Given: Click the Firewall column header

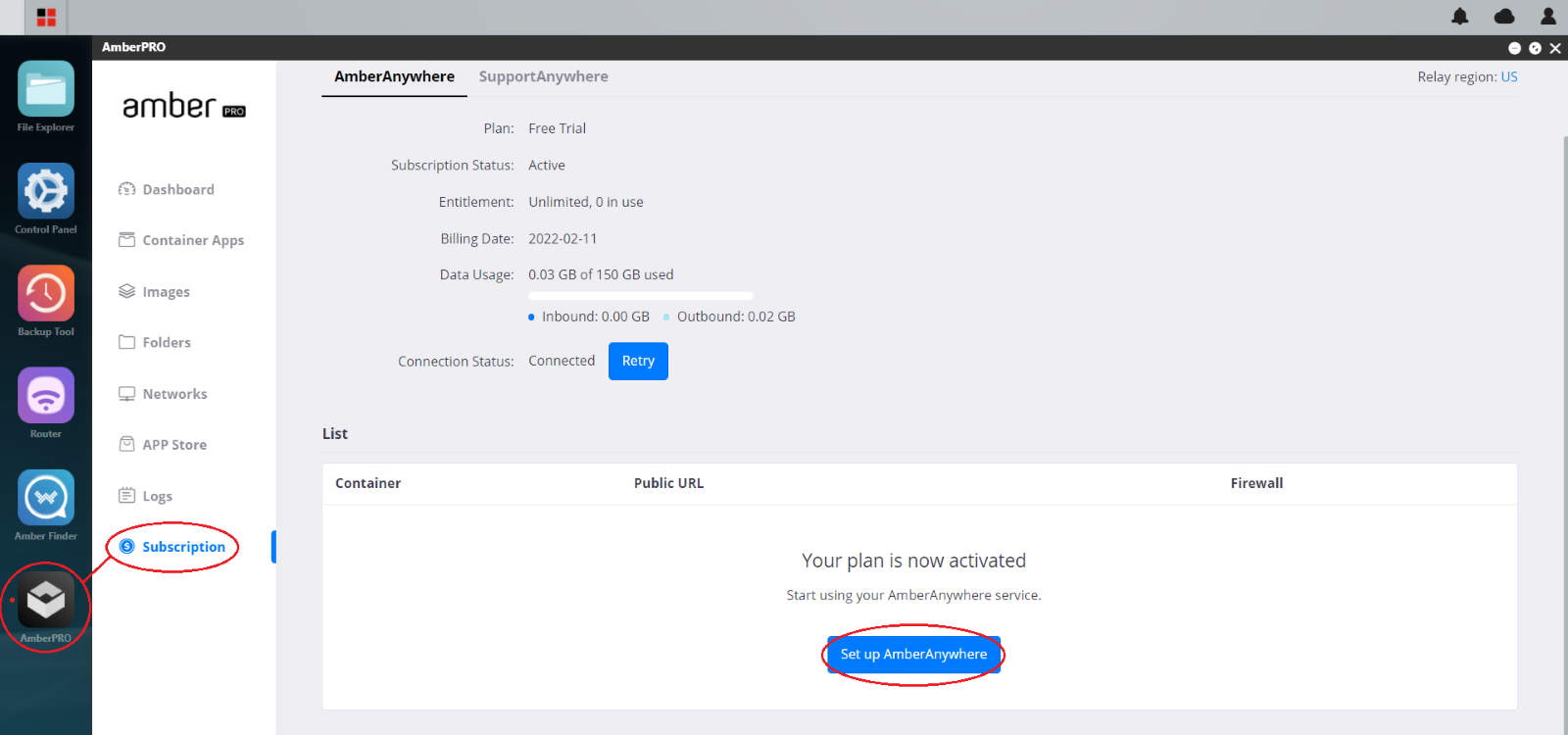Looking at the screenshot, I should 1256,483.
